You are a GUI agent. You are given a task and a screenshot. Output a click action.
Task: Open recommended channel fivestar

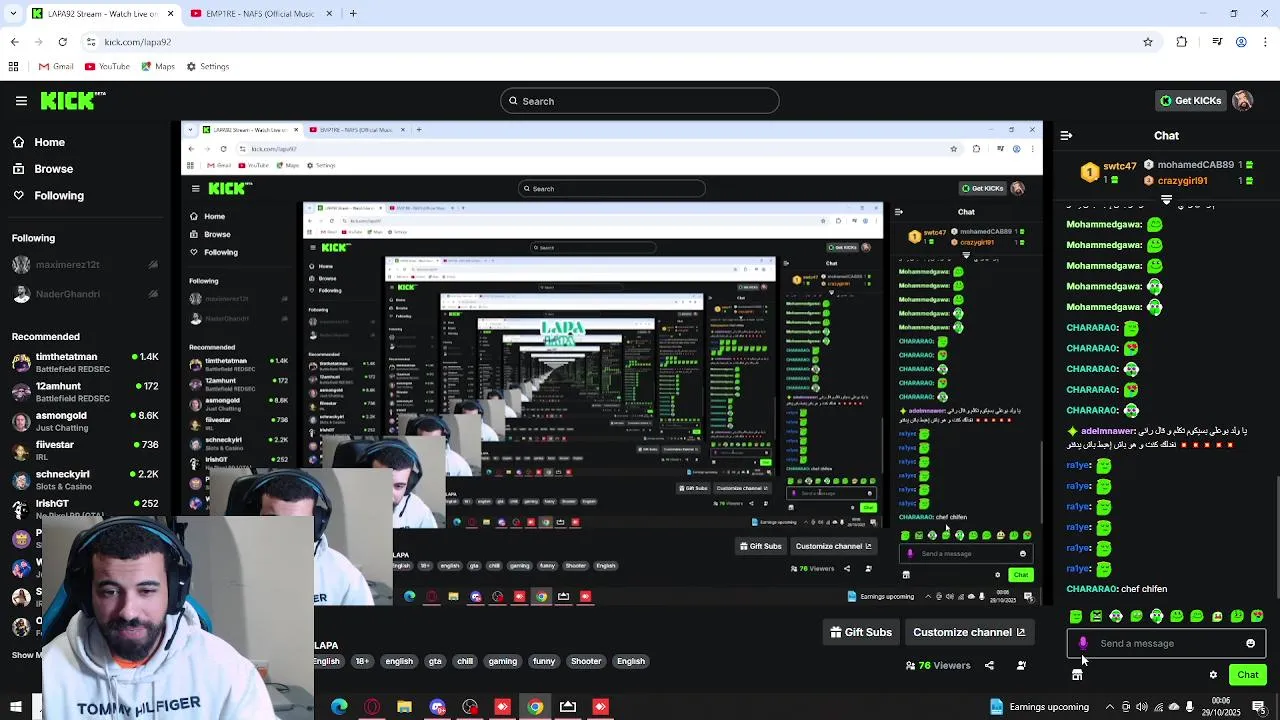point(85,450)
